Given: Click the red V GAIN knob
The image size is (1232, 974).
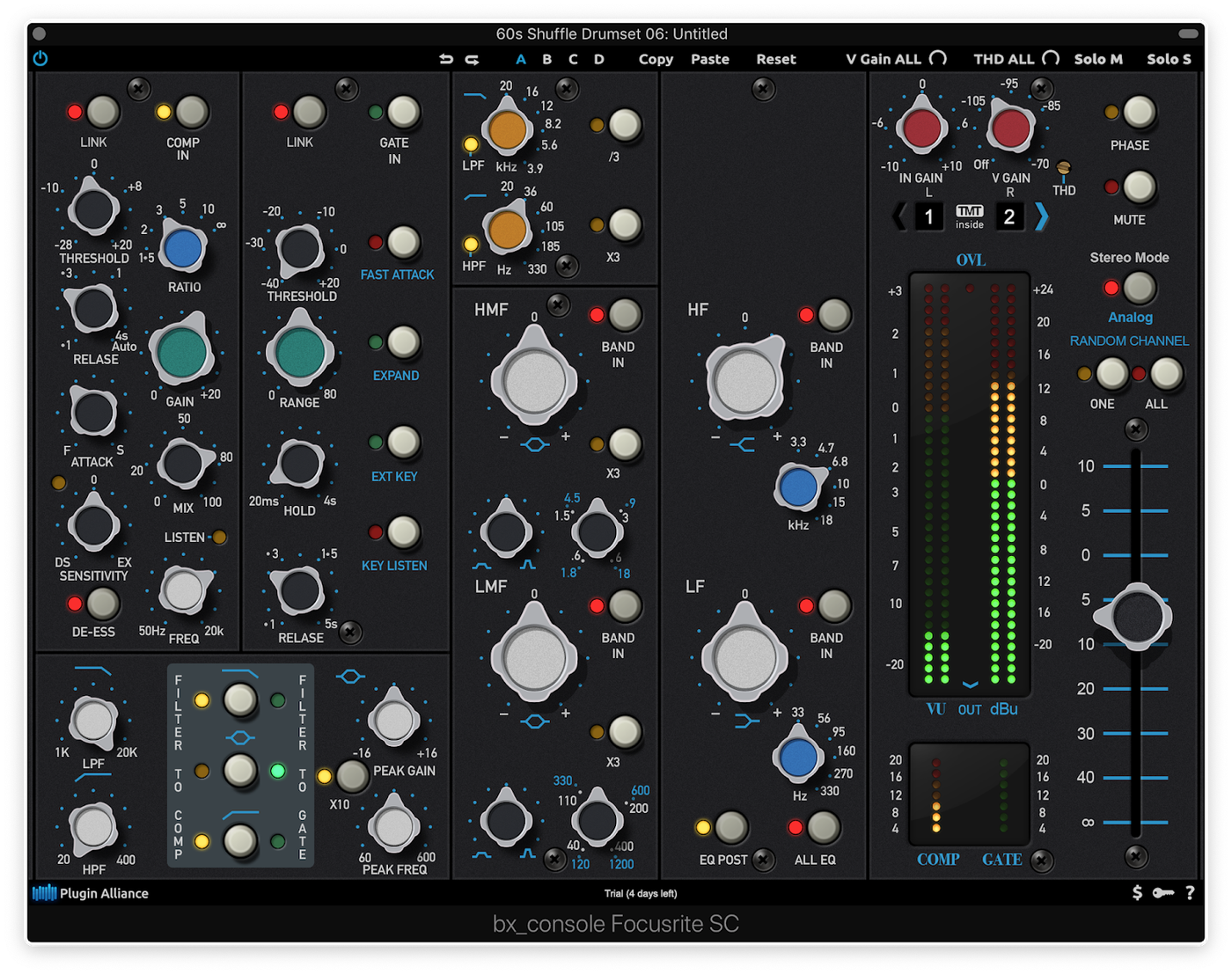Looking at the screenshot, I should [x=1009, y=129].
